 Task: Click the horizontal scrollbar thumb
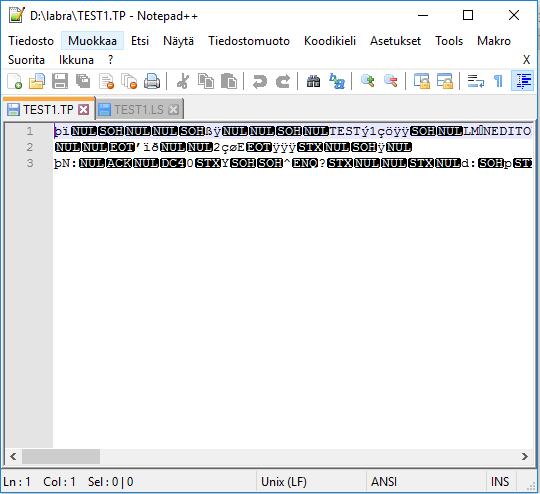tap(61, 456)
